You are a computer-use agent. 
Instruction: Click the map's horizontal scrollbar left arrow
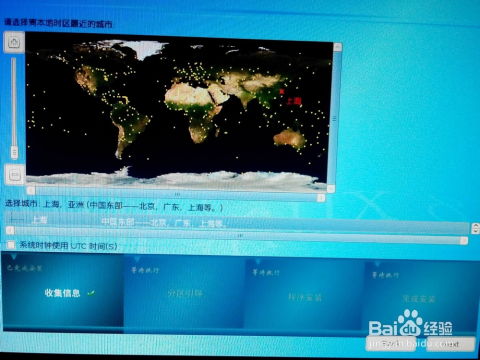click(x=31, y=190)
